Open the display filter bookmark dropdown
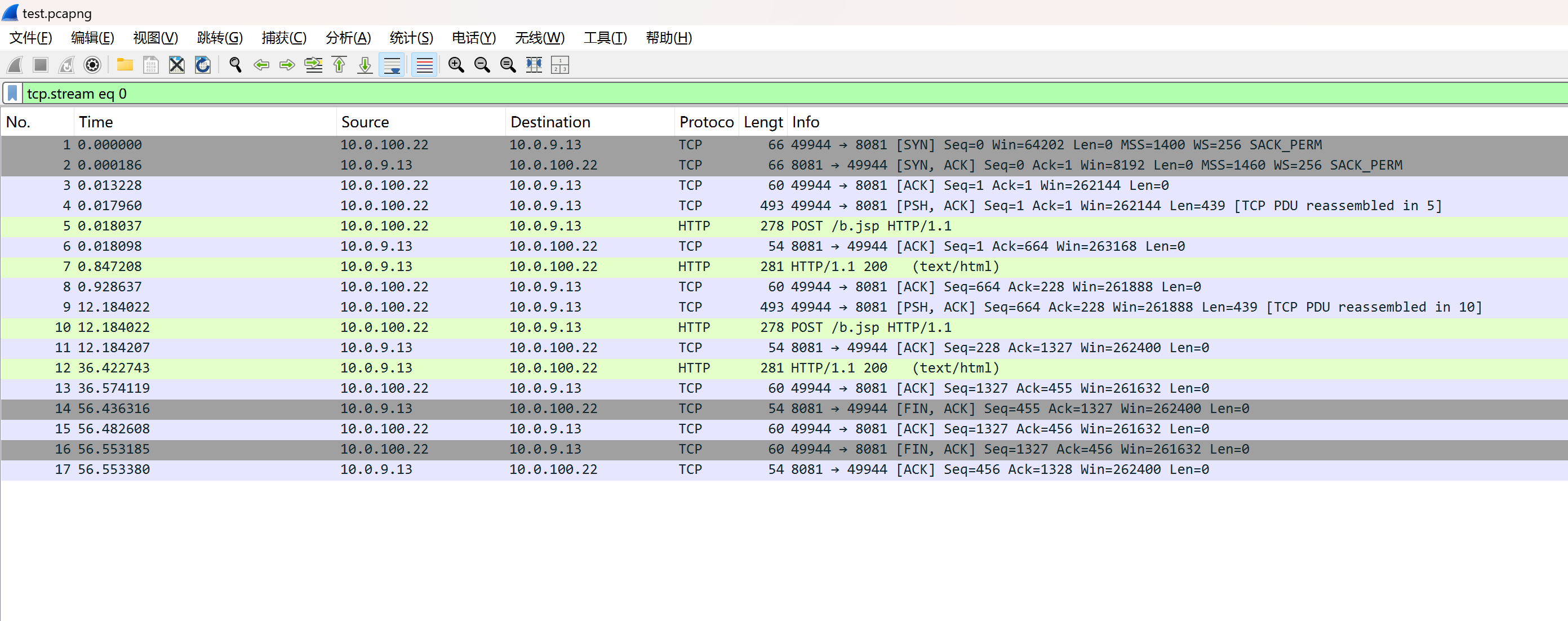Screen dimensions: 1568x621 [12, 93]
